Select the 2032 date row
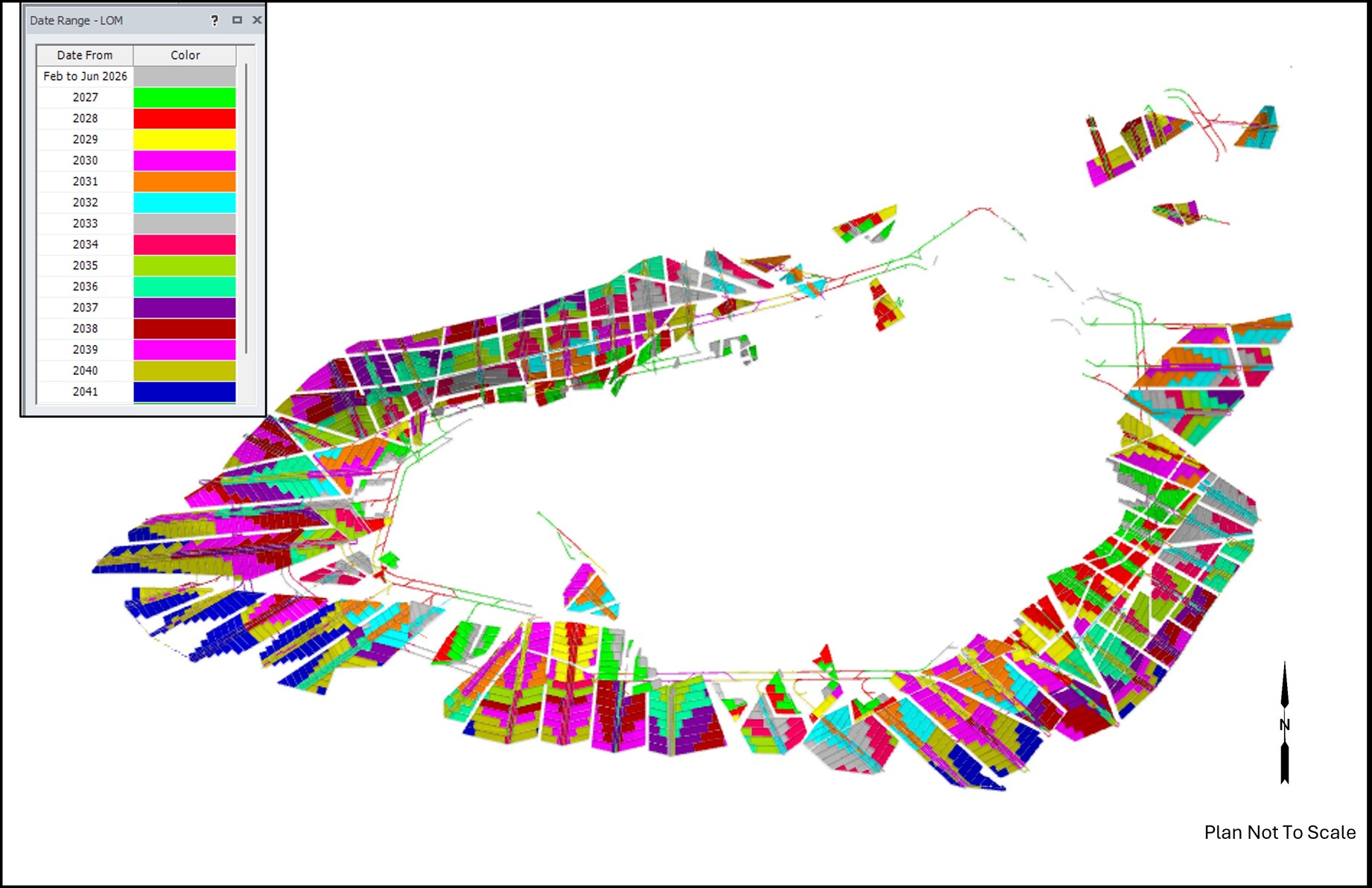The image size is (1372, 888). pos(136,202)
